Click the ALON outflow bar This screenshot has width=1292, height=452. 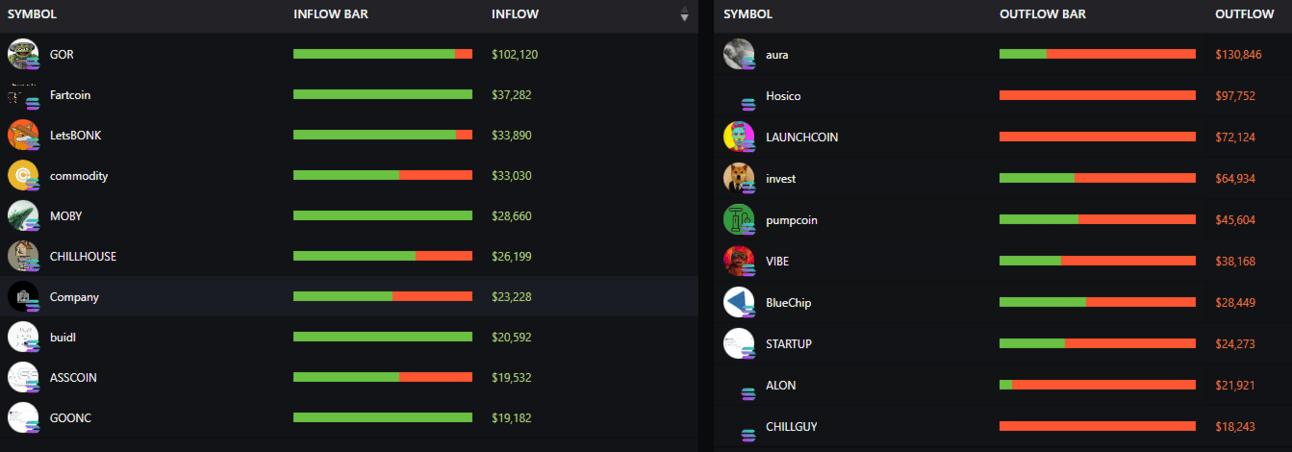point(1097,385)
